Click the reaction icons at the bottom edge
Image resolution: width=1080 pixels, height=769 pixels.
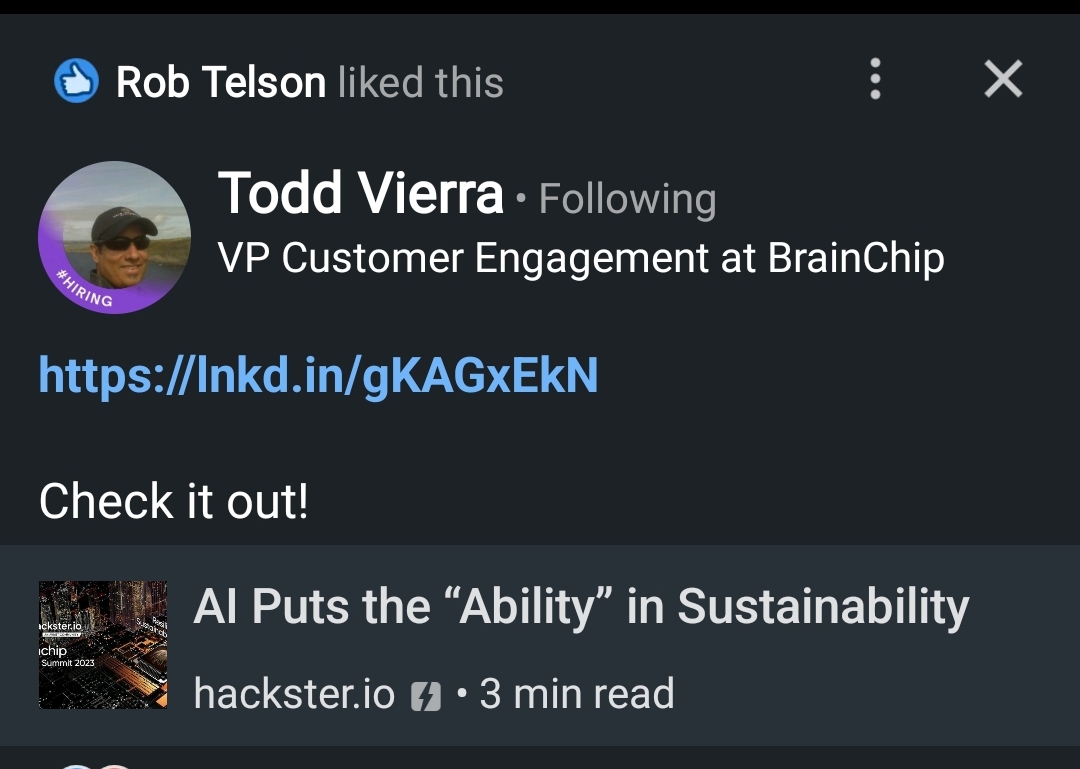tap(95, 764)
